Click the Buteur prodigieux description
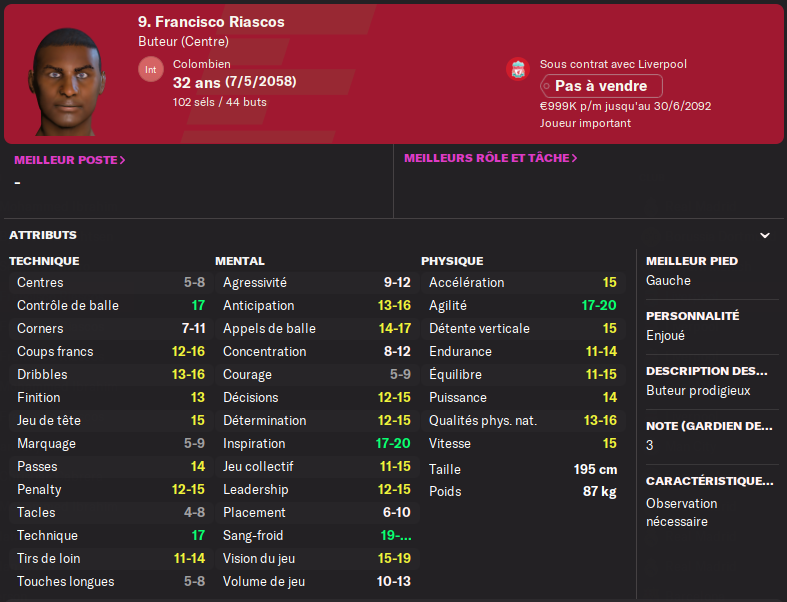 (698, 391)
